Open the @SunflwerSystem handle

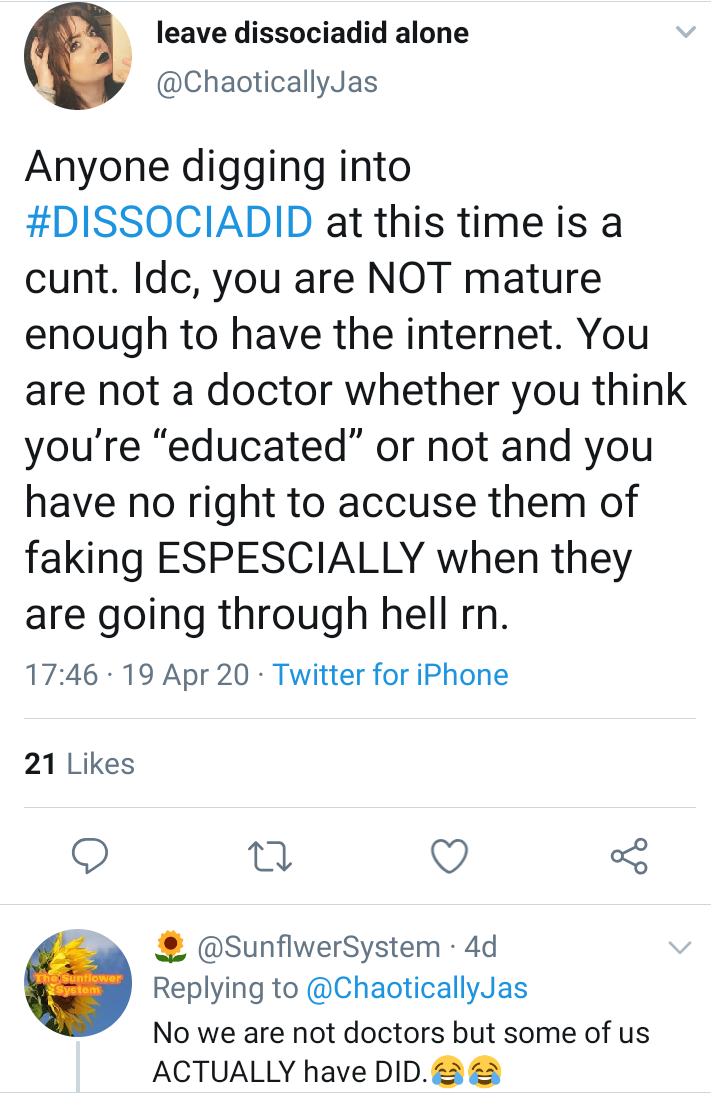320,946
